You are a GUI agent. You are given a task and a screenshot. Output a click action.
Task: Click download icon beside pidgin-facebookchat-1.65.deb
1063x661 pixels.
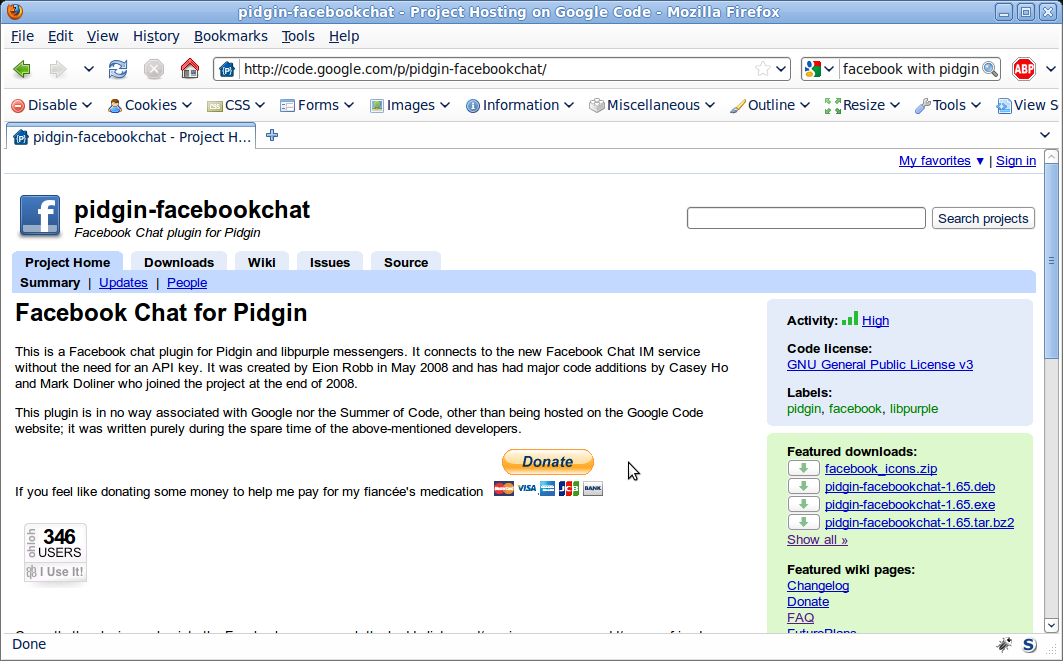[x=803, y=486]
